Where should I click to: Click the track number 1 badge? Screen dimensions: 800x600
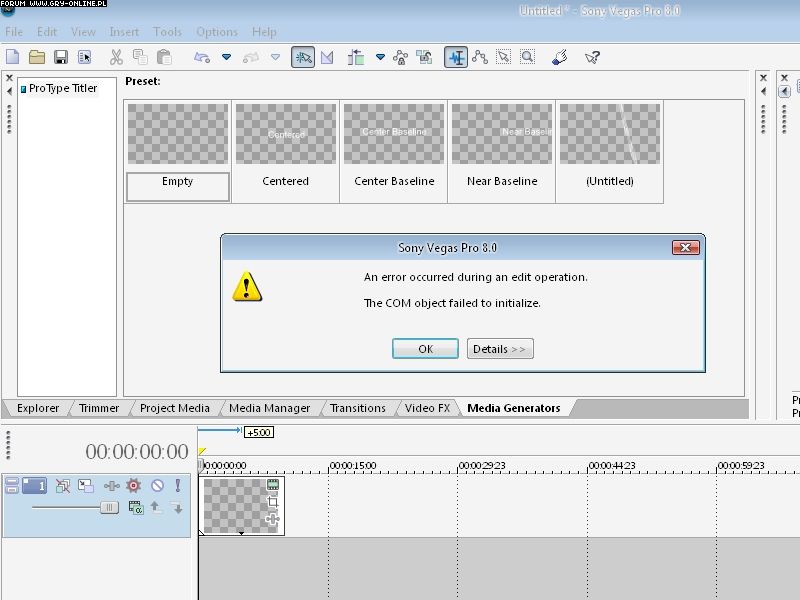(x=35, y=485)
